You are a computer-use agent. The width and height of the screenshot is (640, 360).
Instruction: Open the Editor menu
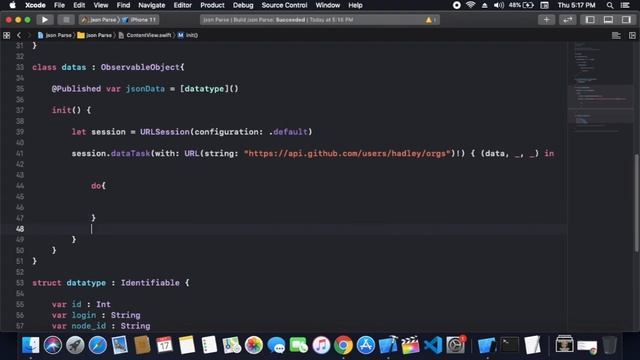pyautogui.click(x=182, y=5)
